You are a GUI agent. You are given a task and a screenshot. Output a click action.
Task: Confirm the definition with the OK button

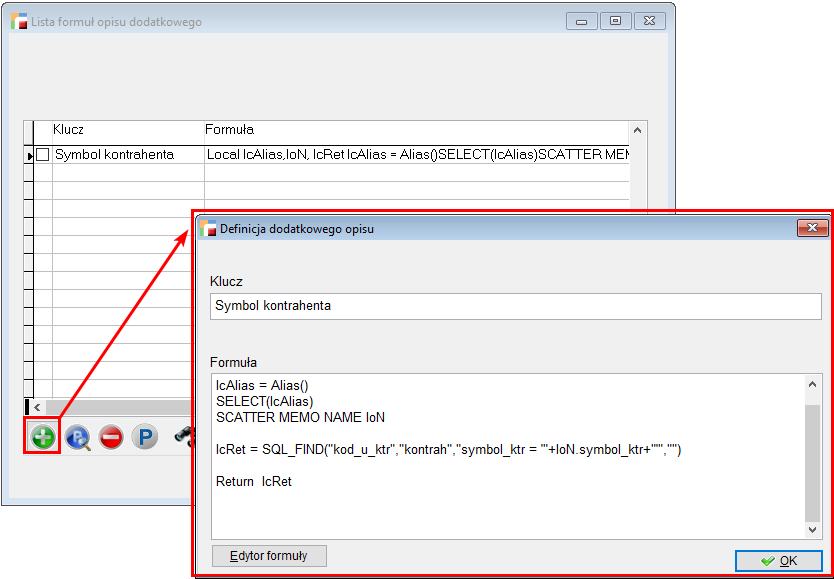coord(778,561)
